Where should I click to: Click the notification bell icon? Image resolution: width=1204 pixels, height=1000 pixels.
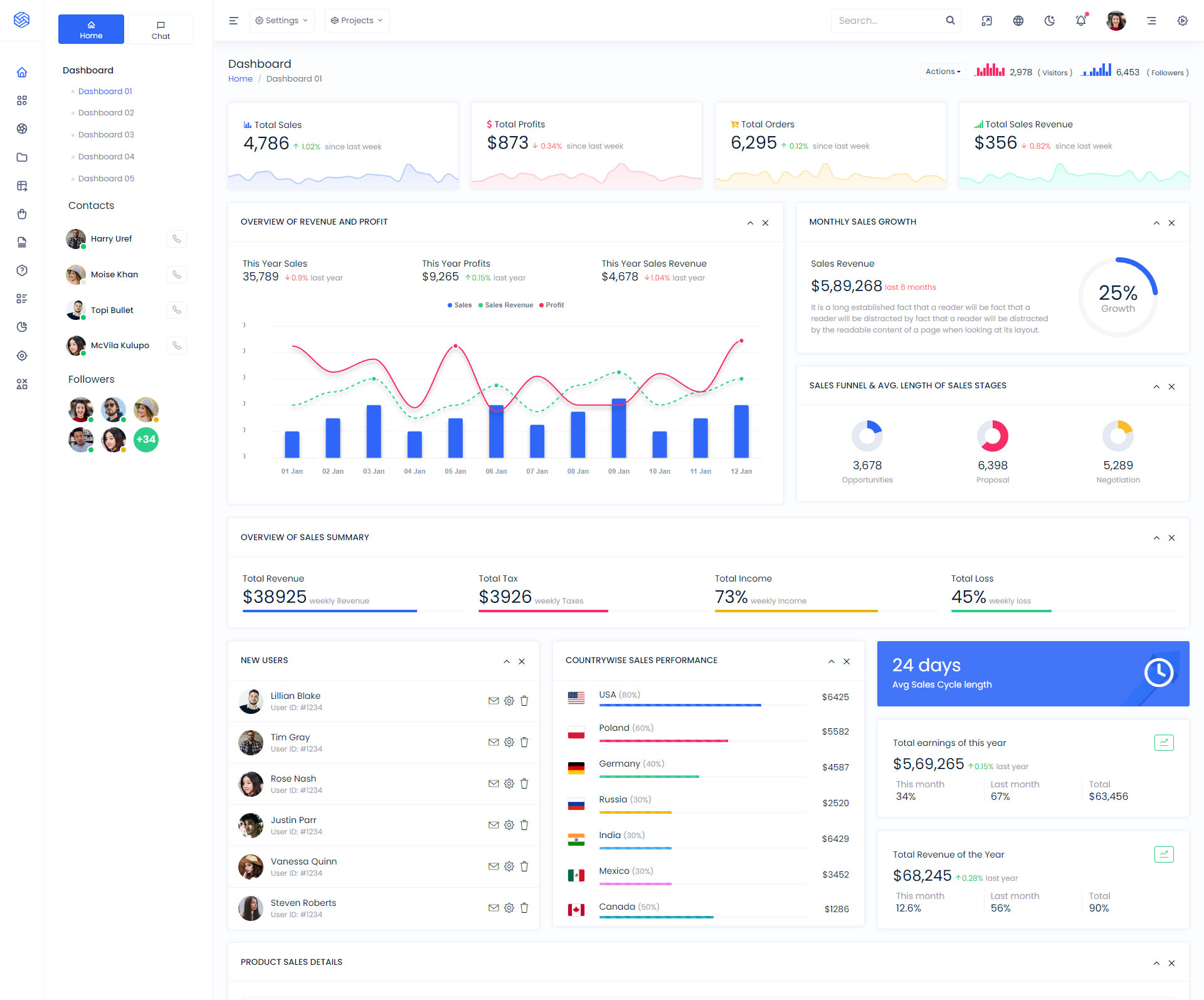click(x=1080, y=21)
